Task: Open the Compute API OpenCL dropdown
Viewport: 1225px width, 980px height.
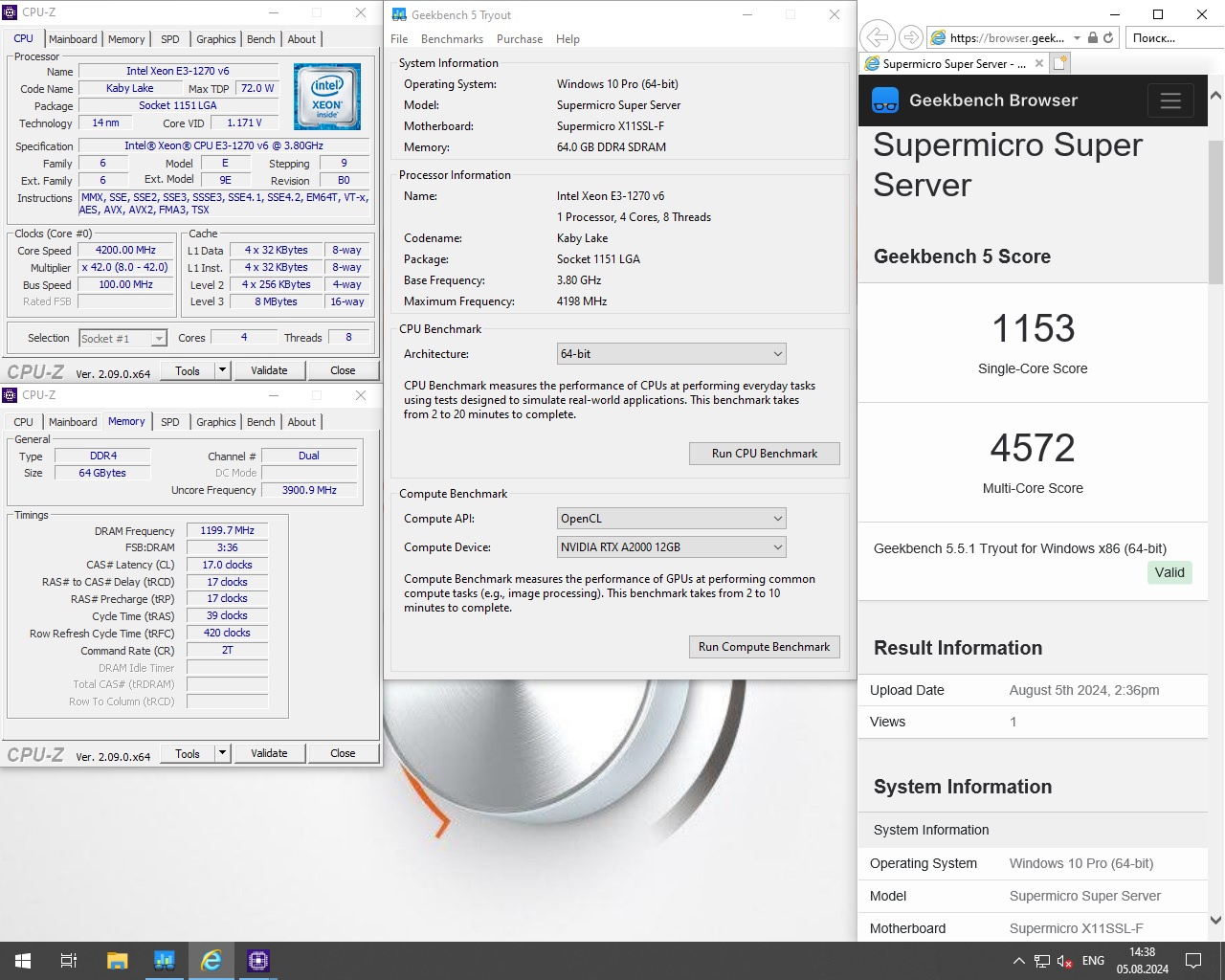Action: [x=671, y=519]
